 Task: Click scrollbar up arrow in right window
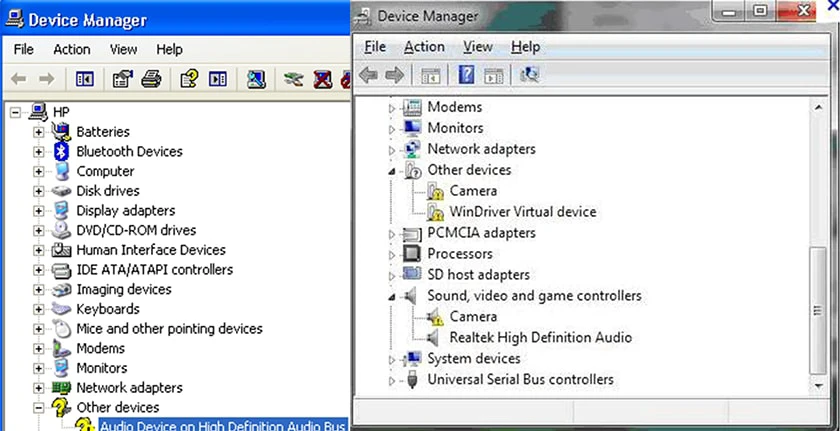[x=818, y=107]
